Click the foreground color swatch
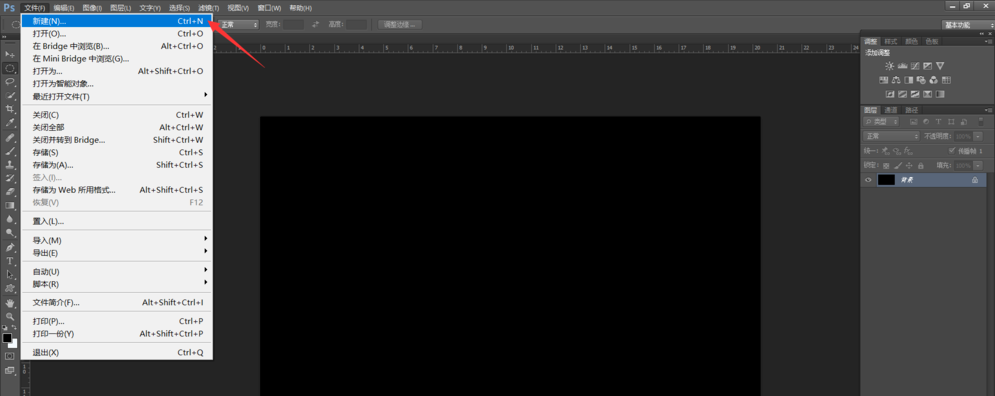 (x=7, y=338)
